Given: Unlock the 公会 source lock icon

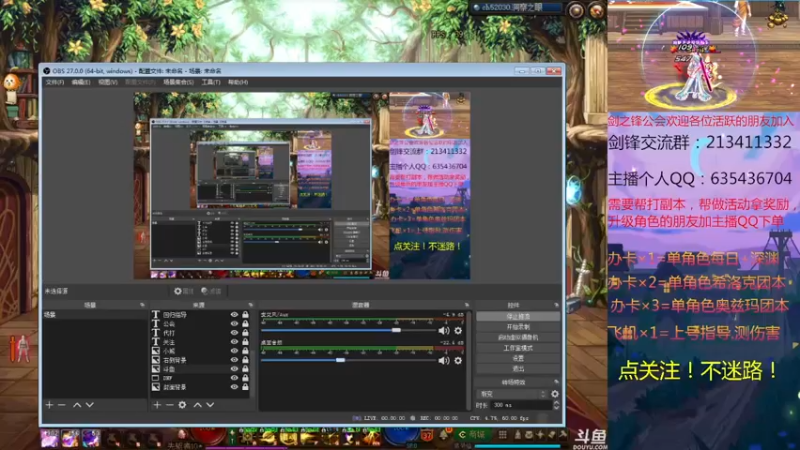Looking at the screenshot, I should point(245,324).
